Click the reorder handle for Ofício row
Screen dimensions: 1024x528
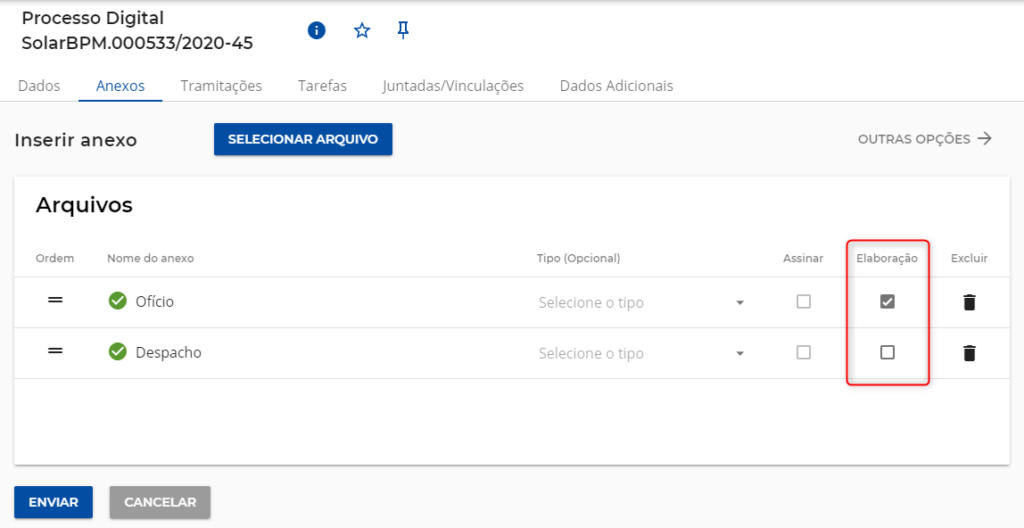point(56,301)
